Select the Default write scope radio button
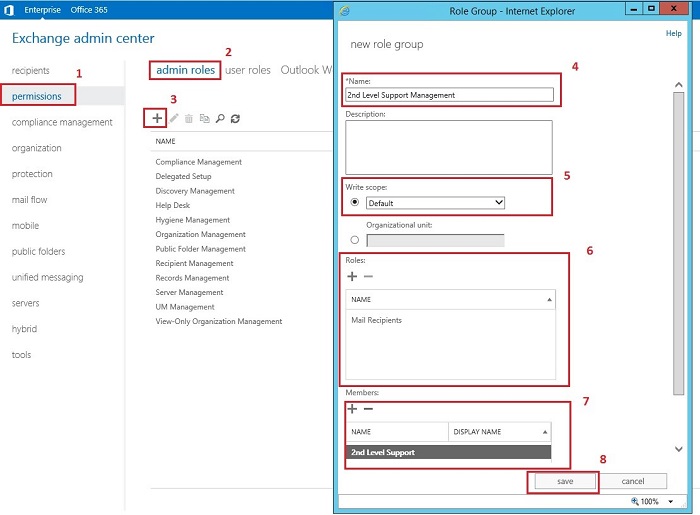Screen dimensions: 700x515 [355, 202]
